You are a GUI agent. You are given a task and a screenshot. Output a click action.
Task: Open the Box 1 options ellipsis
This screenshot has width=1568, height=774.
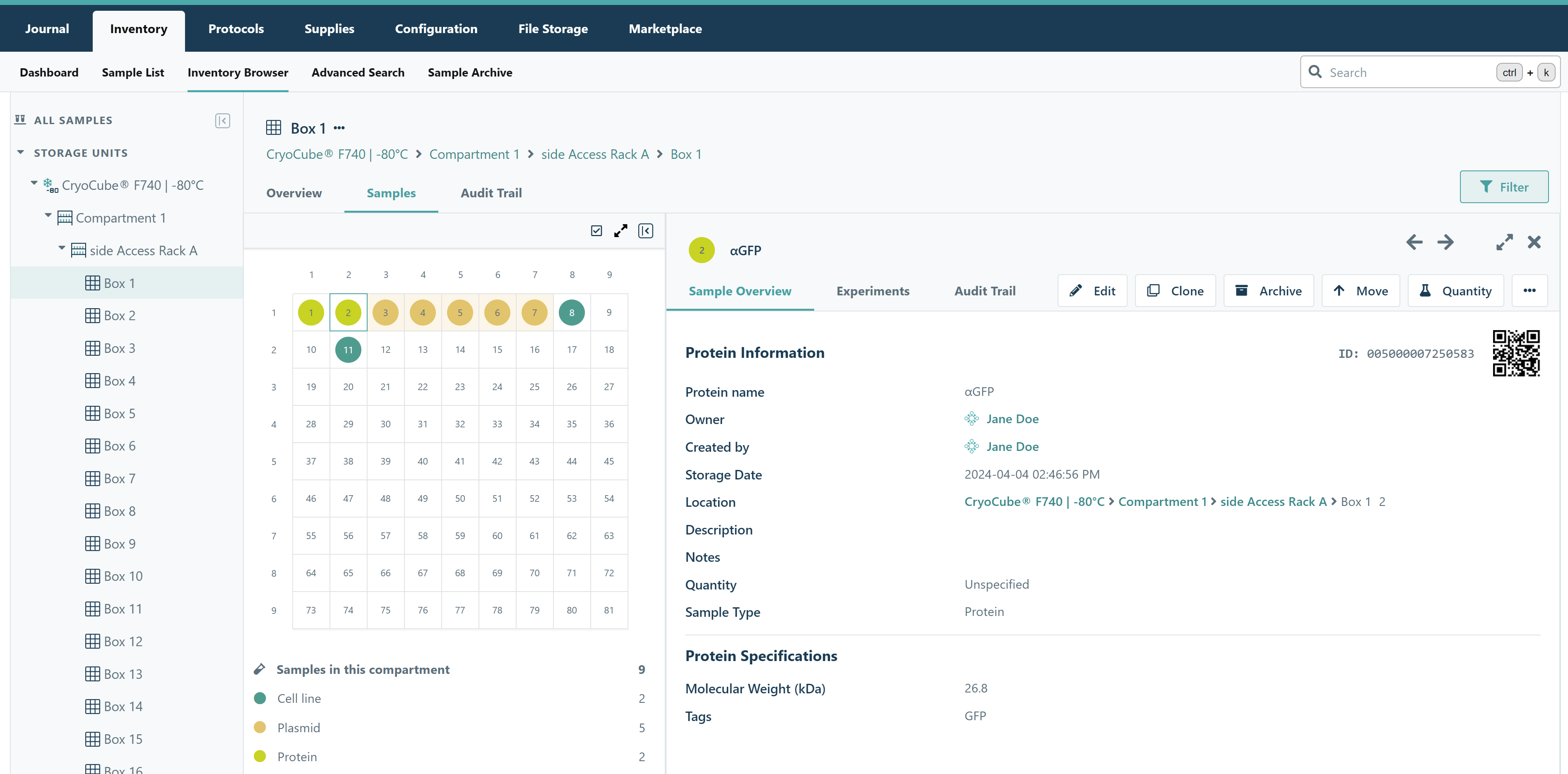pyautogui.click(x=339, y=128)
